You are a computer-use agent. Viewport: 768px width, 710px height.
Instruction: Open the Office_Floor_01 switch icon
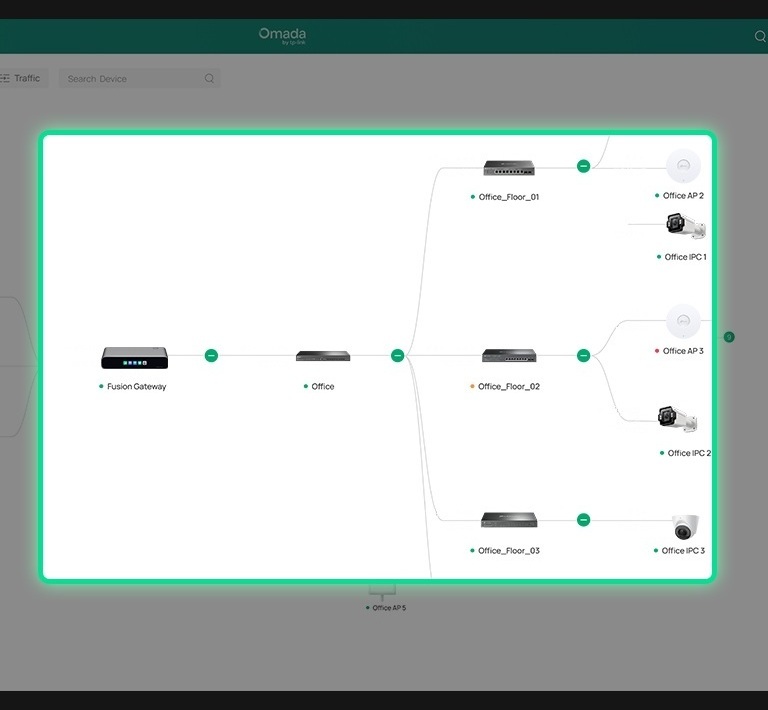(x=509, y=167)
